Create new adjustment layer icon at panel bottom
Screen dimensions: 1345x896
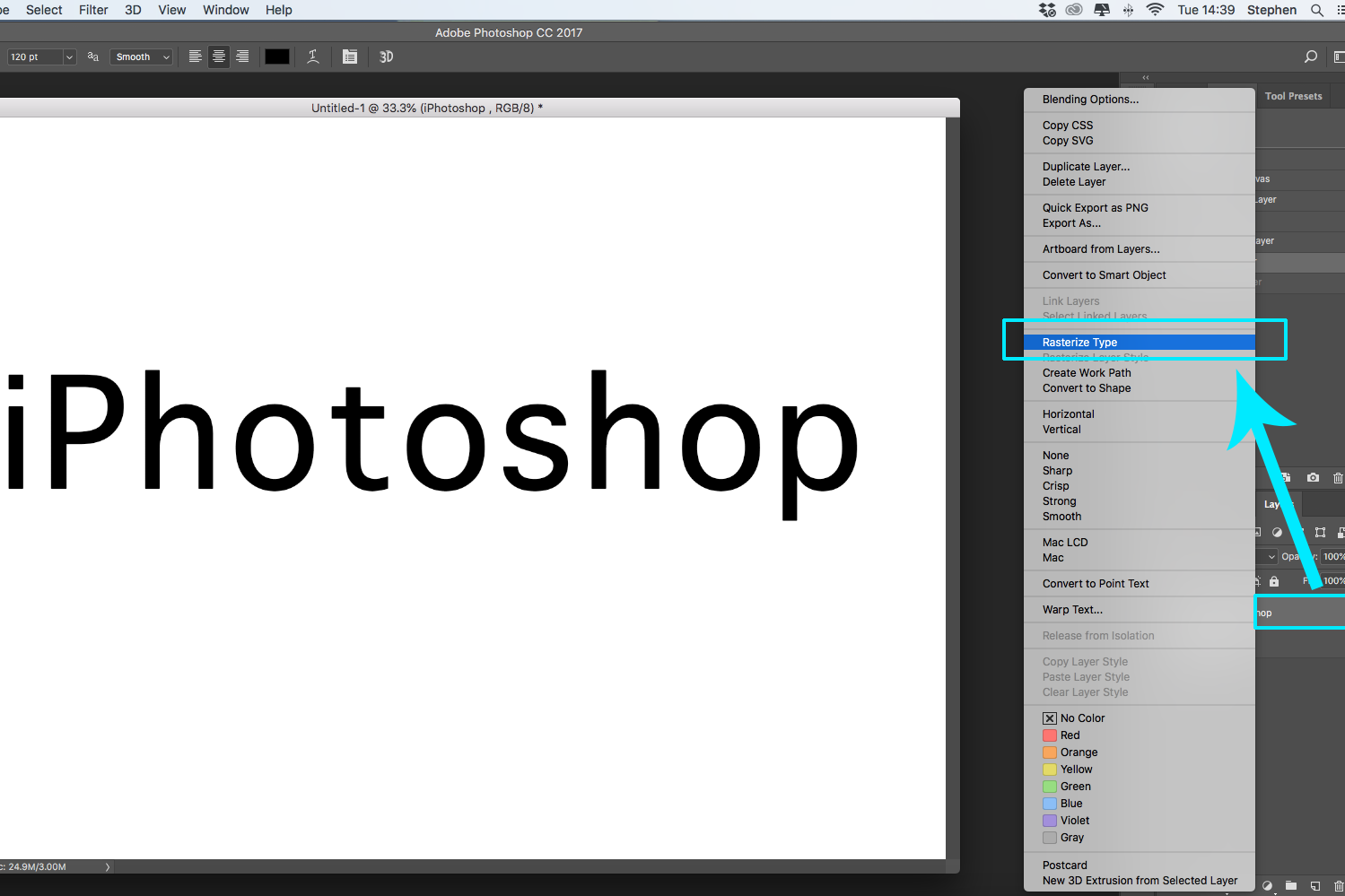point(1267,886)
